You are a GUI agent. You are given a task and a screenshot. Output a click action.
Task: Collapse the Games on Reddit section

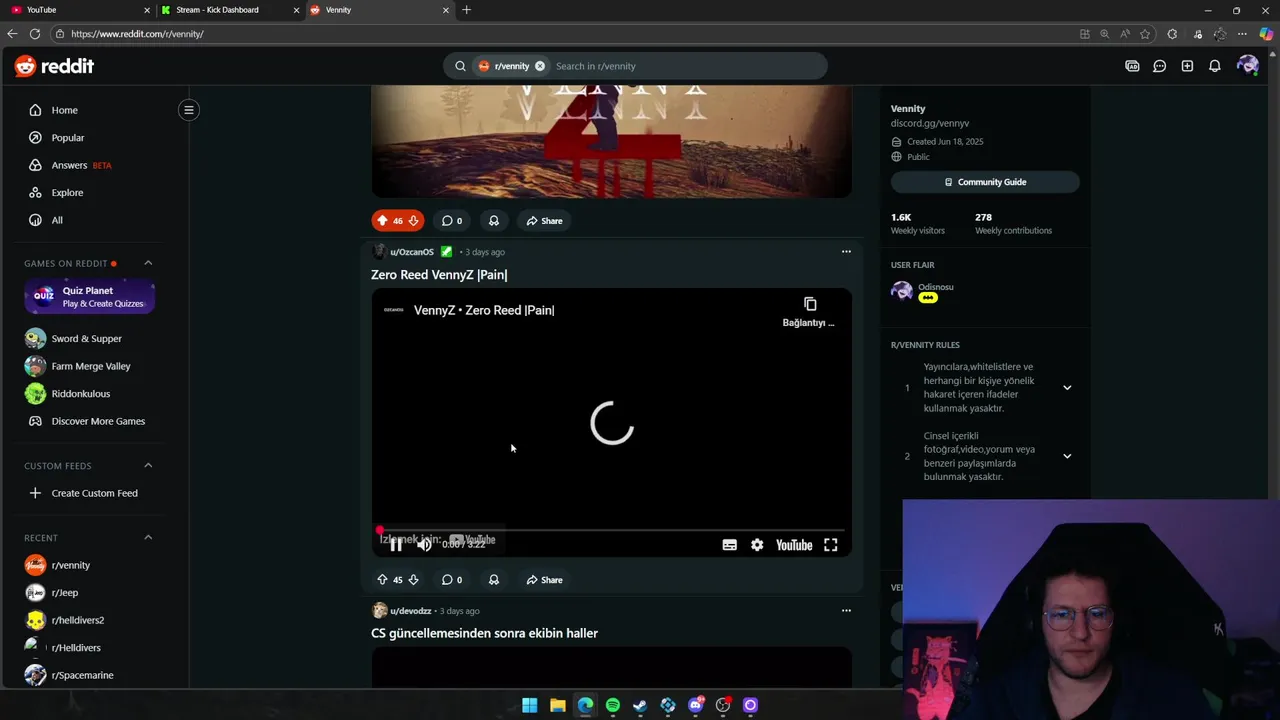(x=148, y=263)
